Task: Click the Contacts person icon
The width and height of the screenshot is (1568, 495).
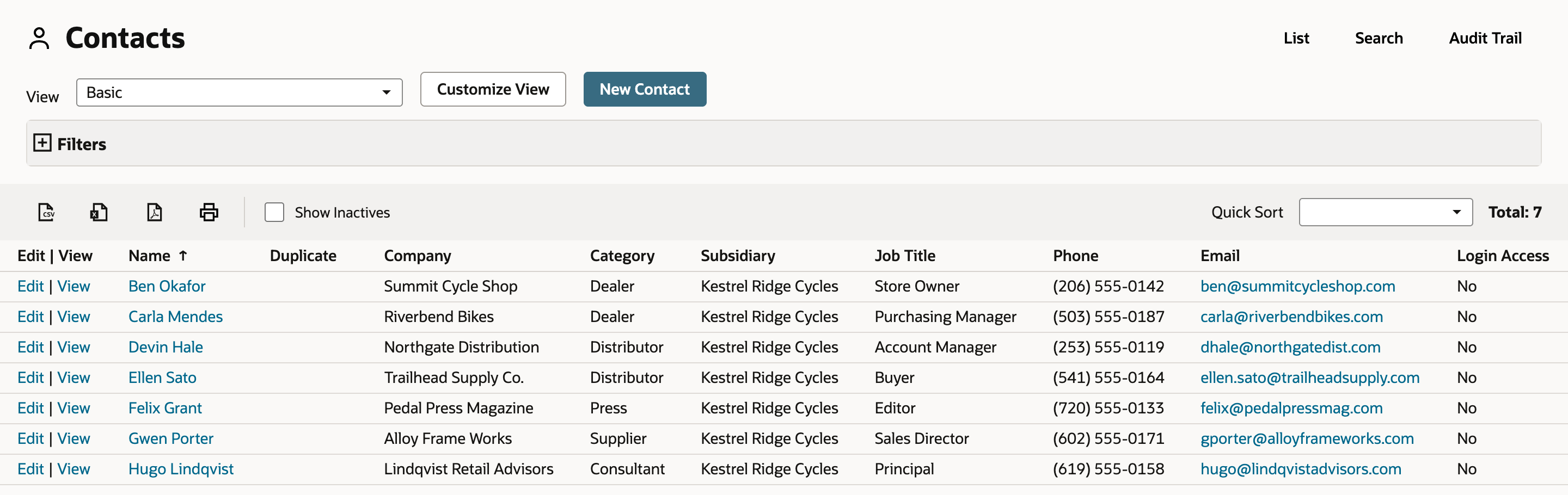Action: [x=40, y=38]
